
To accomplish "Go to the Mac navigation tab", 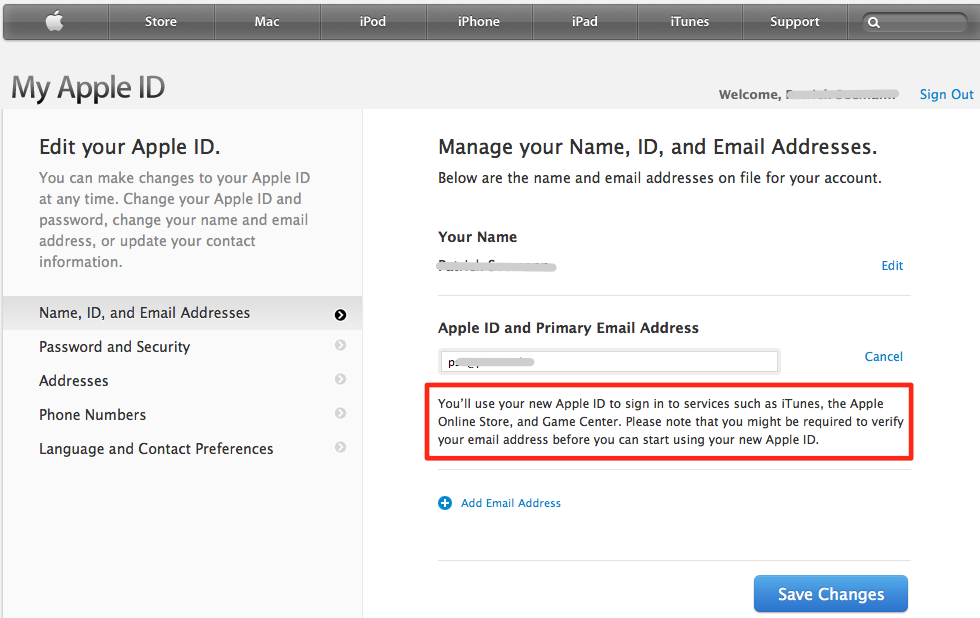I will click(267, 22).
